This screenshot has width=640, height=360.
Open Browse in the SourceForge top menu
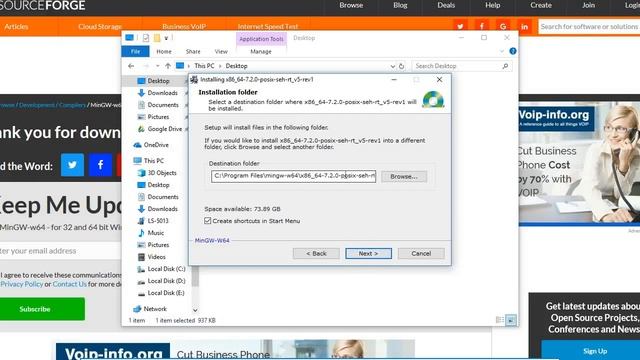click(351, 5)
